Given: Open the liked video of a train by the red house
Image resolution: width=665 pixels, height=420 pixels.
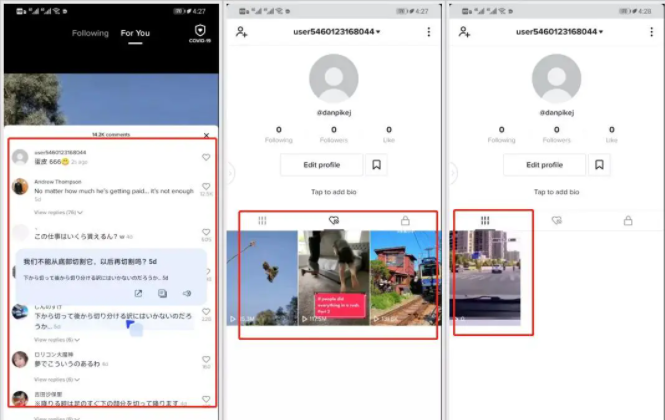Looking at the screenshot, I should [406, 278].
